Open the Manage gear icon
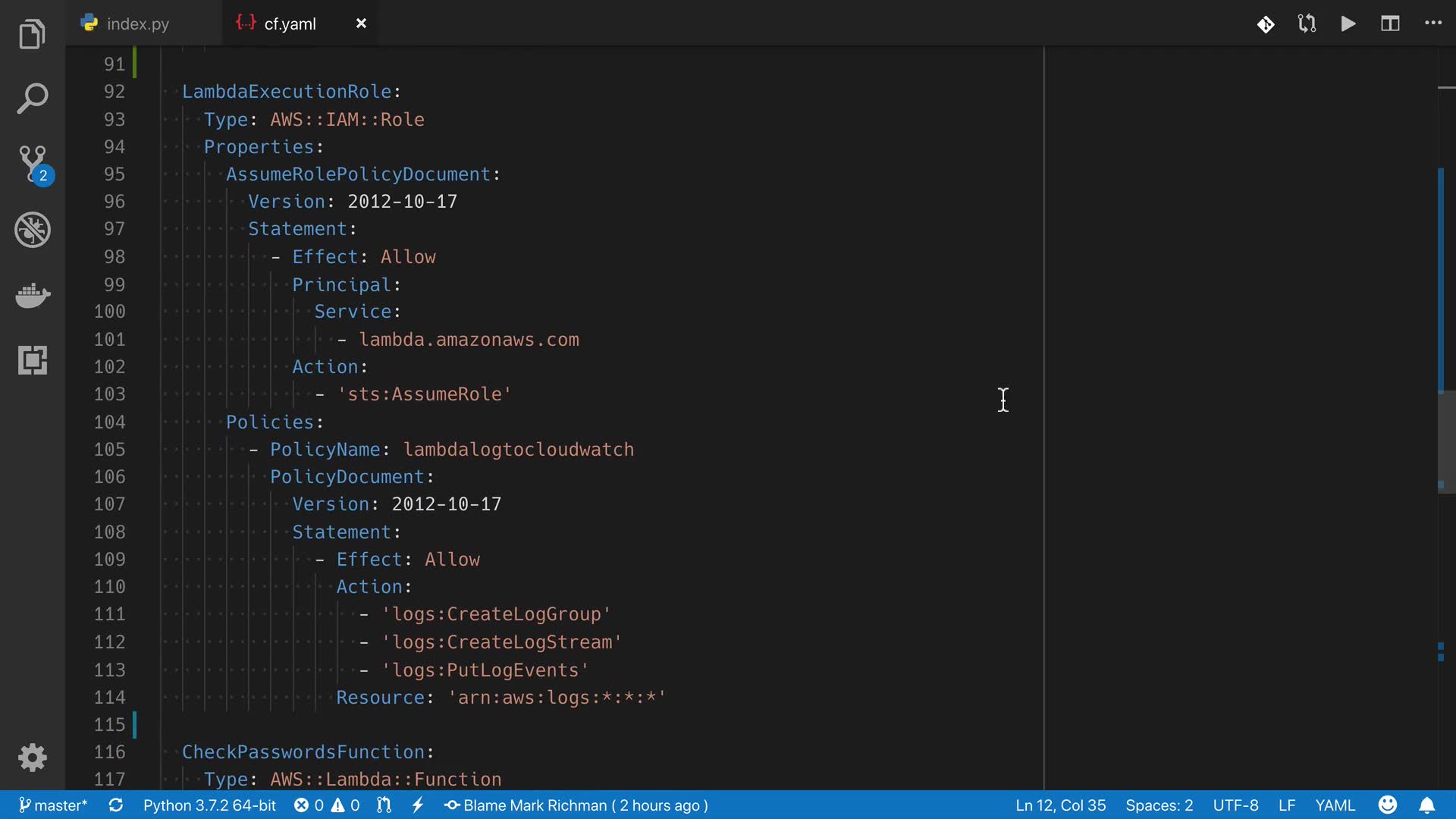The image size is (1456, 819). [33, 757]
